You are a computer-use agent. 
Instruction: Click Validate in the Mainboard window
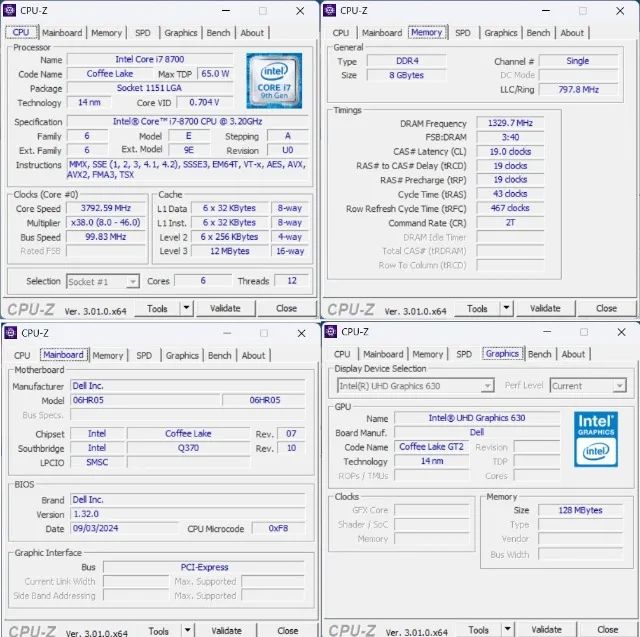pos(227,631)
